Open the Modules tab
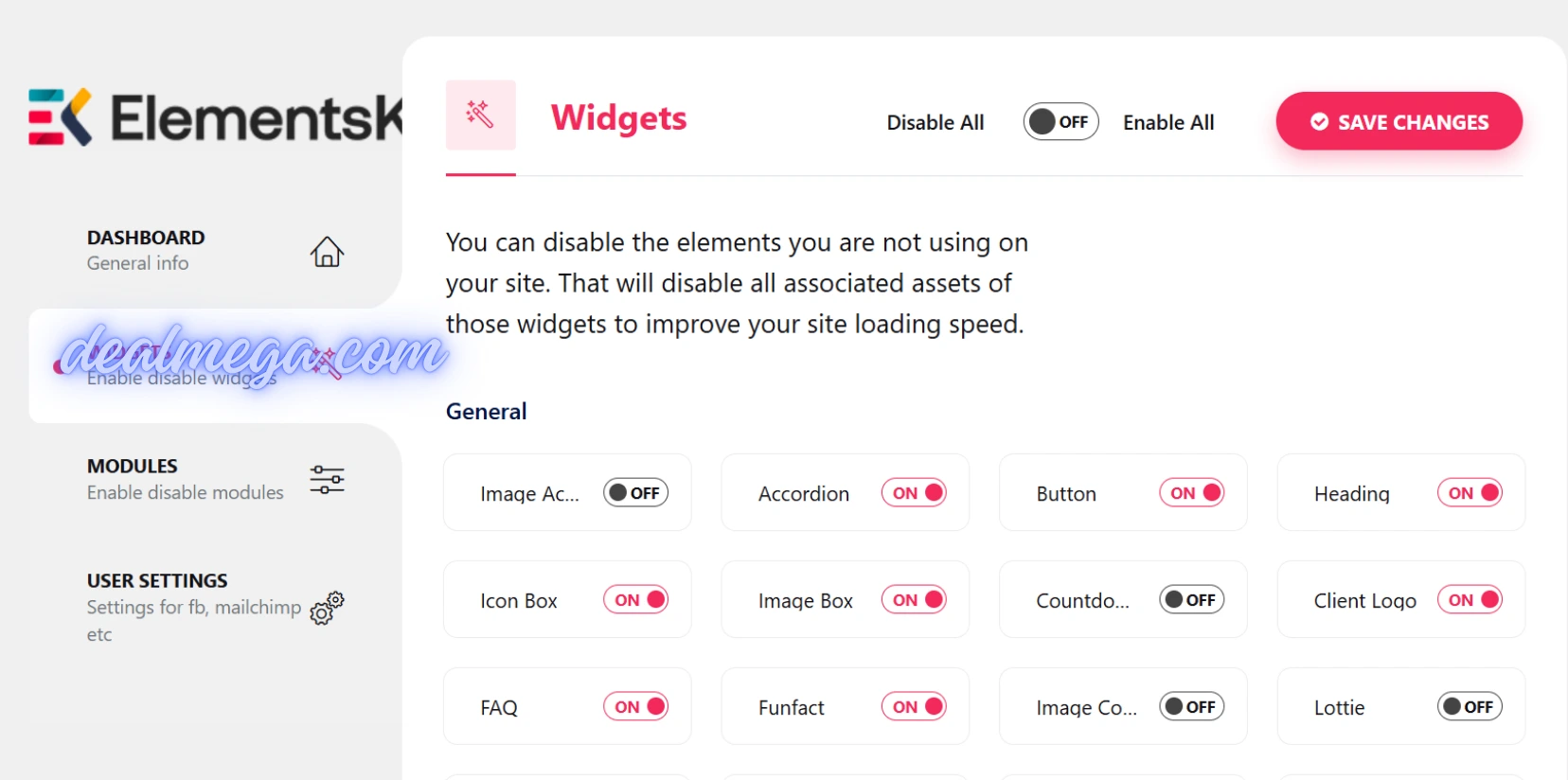The width and height of the screenshot is (1568, 780). tap(185, 479)
